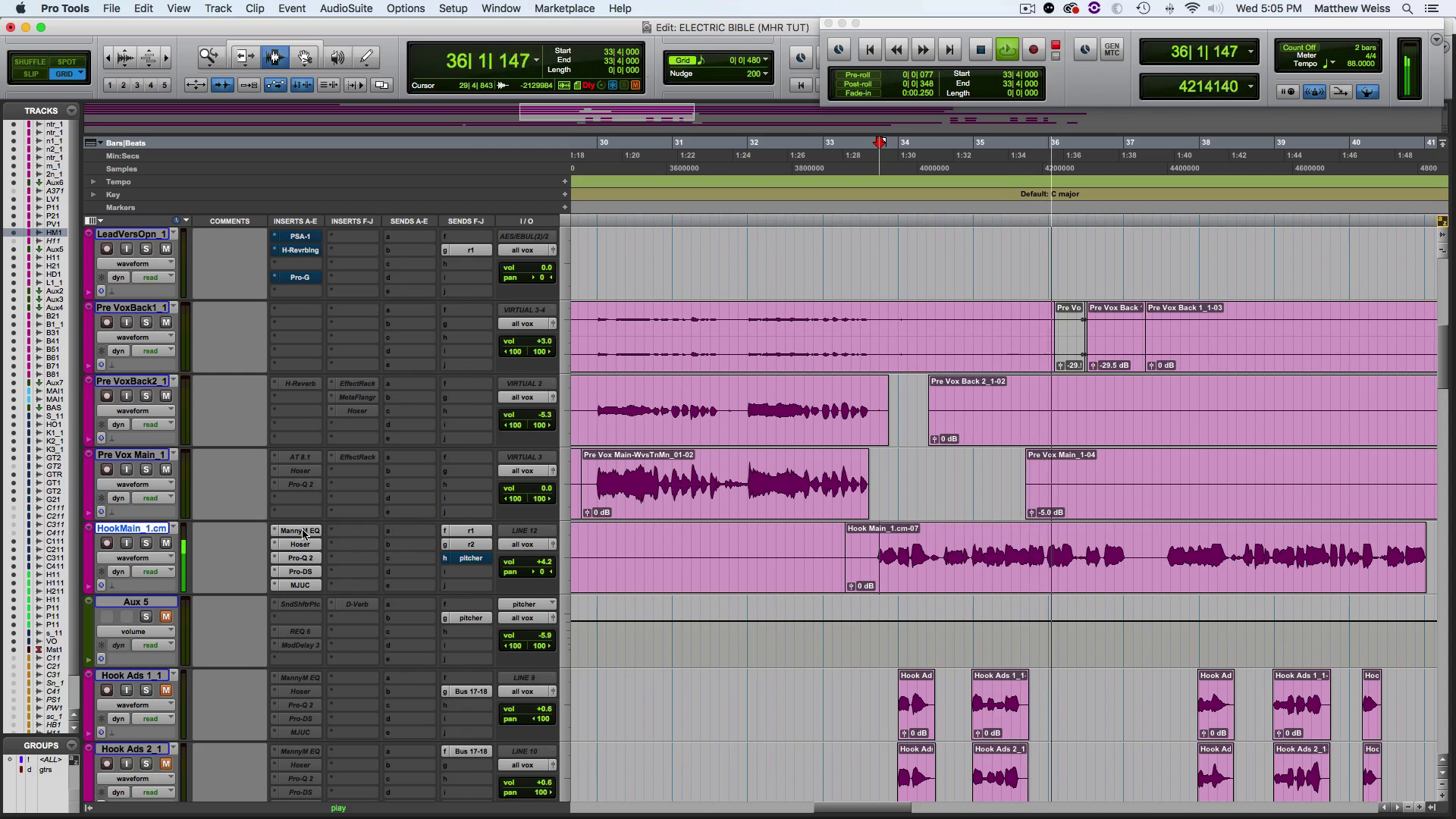1456x819 pixels.
Task: Click the Rewind transport button
Action: [x=896, y=50]
